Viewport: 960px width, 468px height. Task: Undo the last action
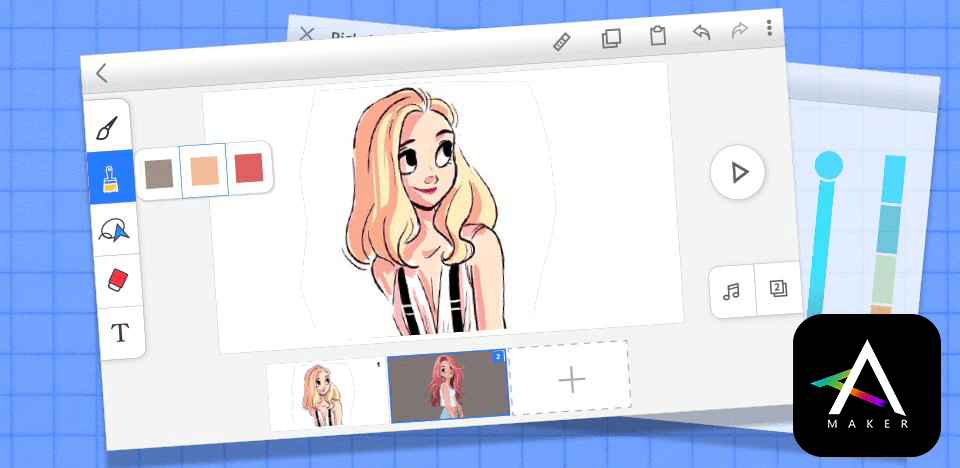(x=702, y=32)
